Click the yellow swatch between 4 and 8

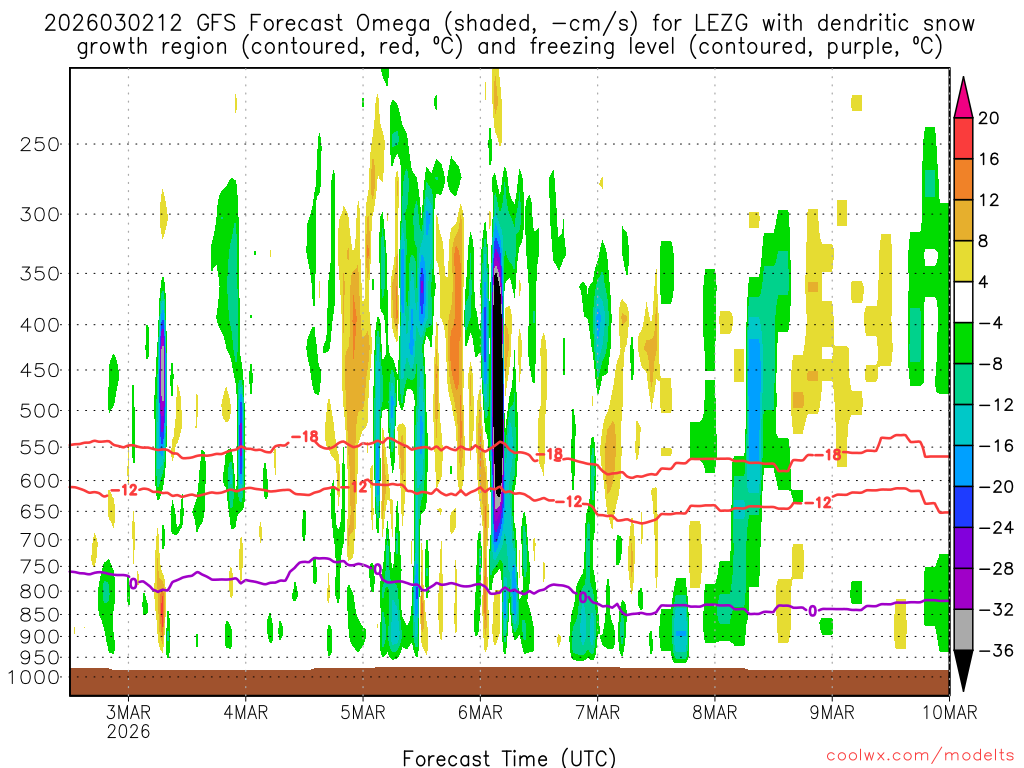(x=963, y=261)
